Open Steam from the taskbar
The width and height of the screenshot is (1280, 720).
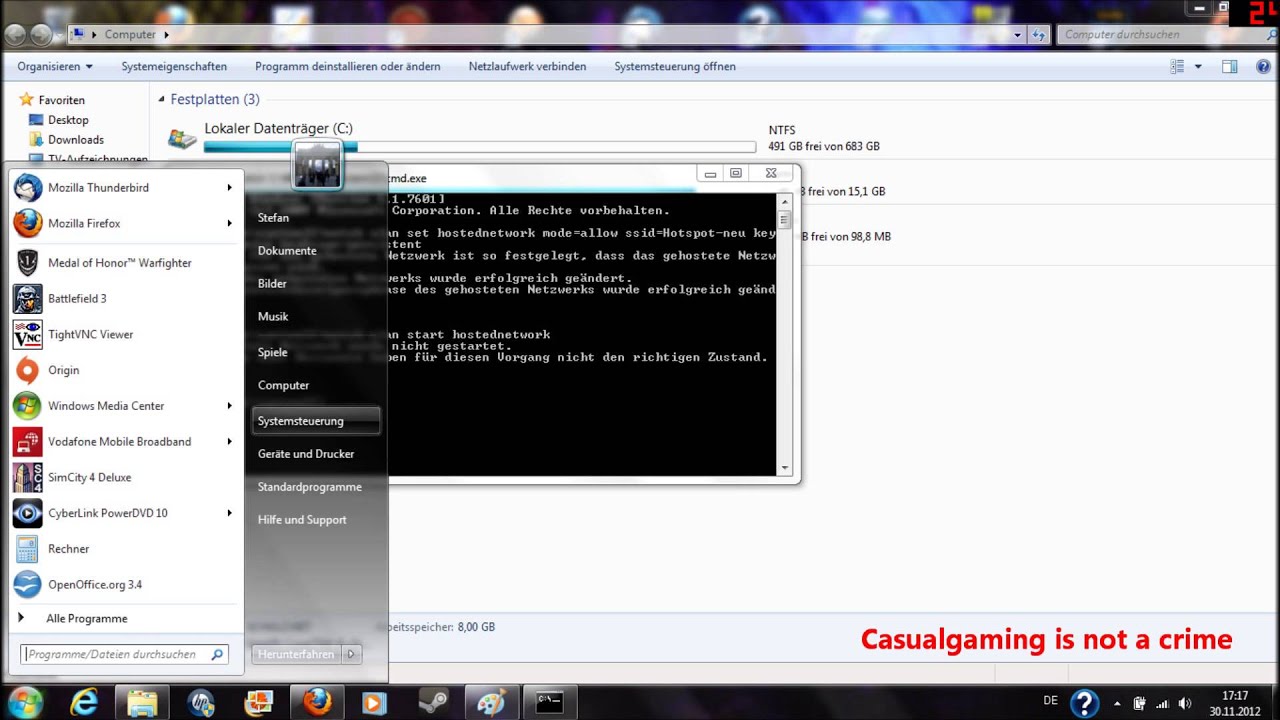tap(432, 702)
